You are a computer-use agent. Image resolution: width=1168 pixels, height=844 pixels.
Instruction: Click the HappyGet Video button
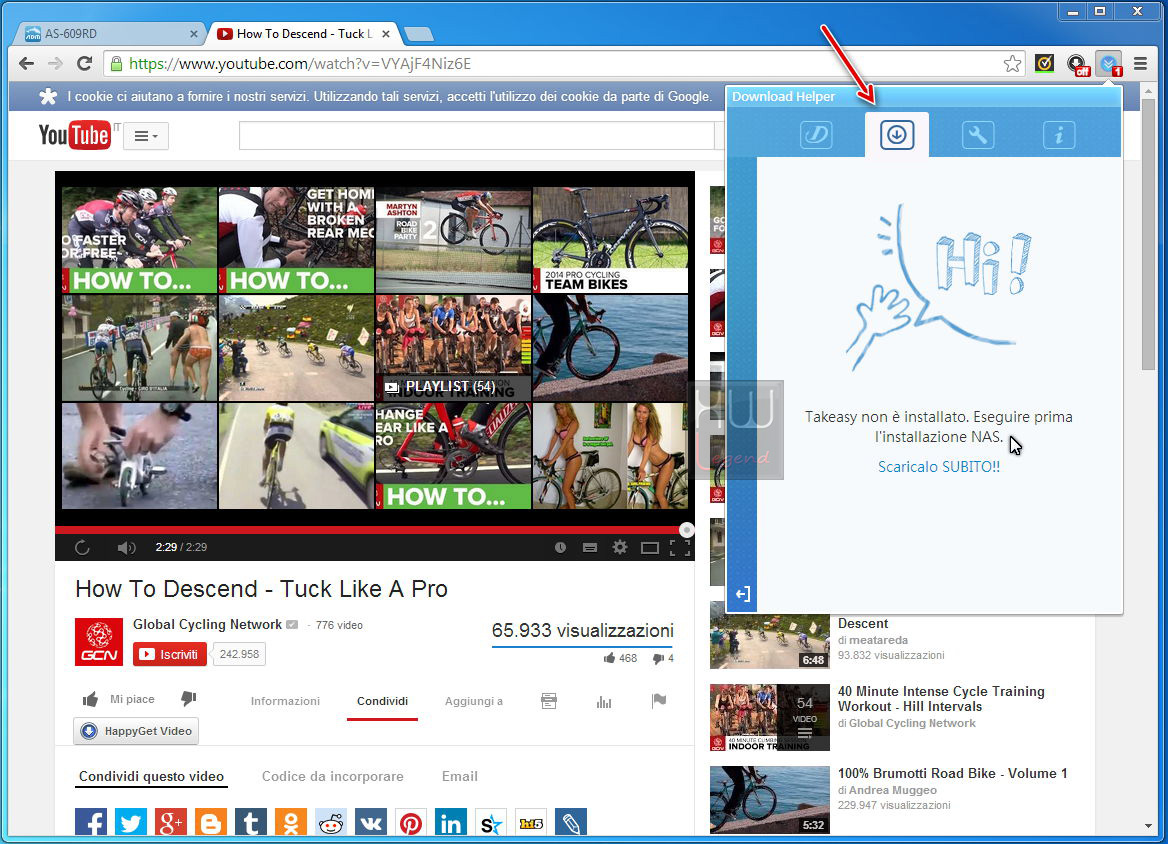(136, 731)
